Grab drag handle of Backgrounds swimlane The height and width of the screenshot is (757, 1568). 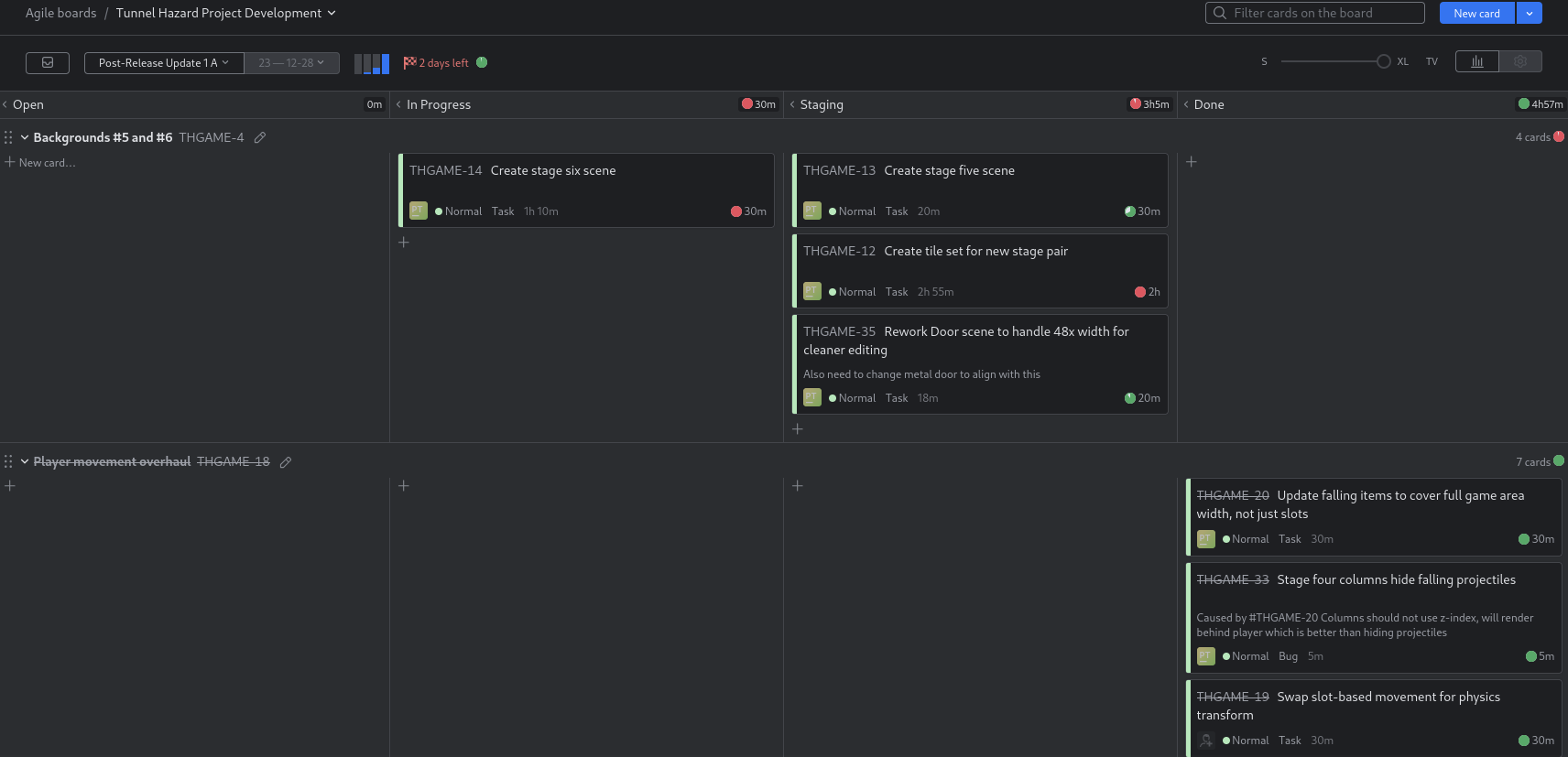pyautogui.click(x=8, y=137)
